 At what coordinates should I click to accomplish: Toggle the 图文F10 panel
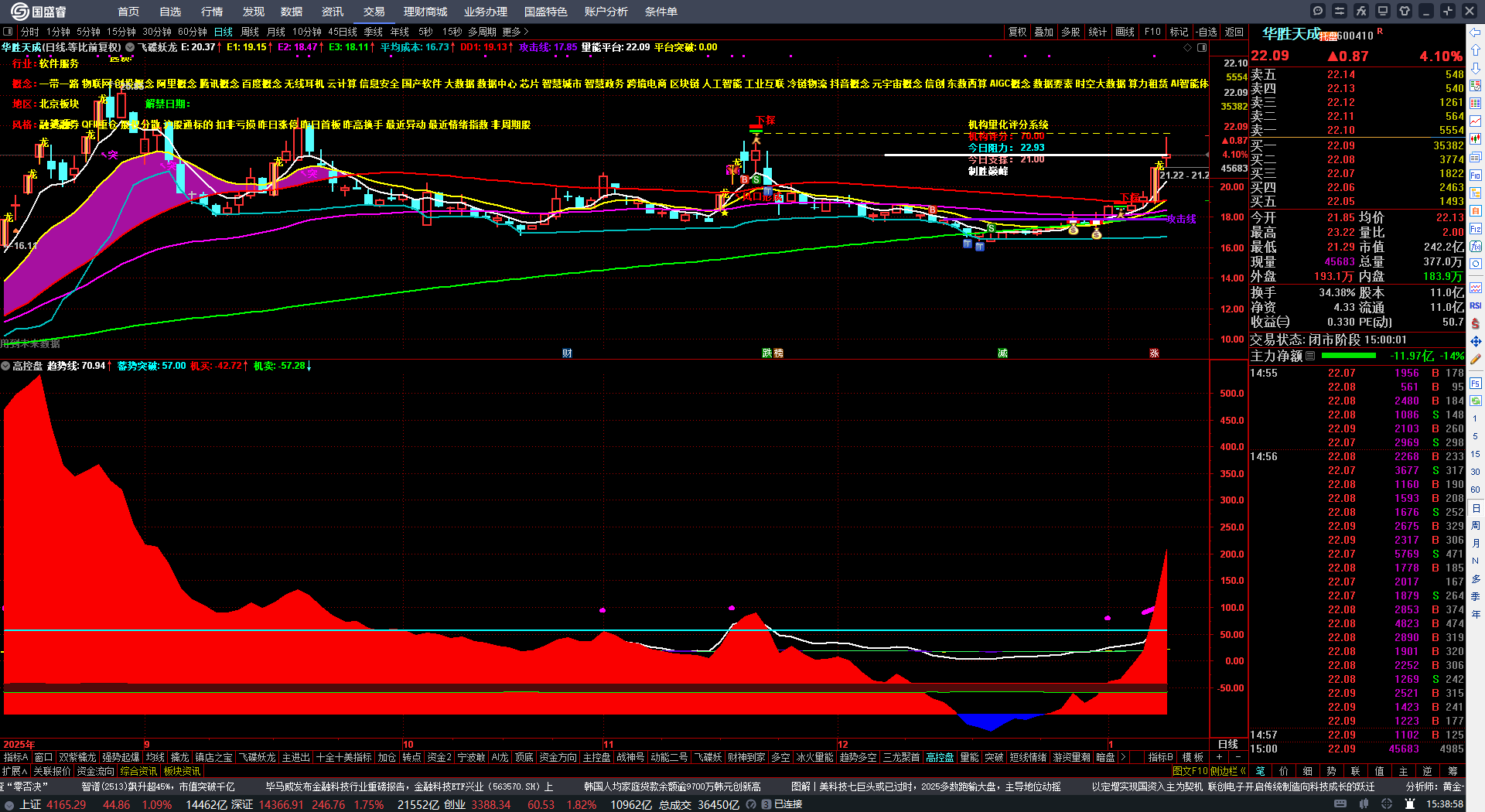pyautogui.click(x=1190, y=771)
